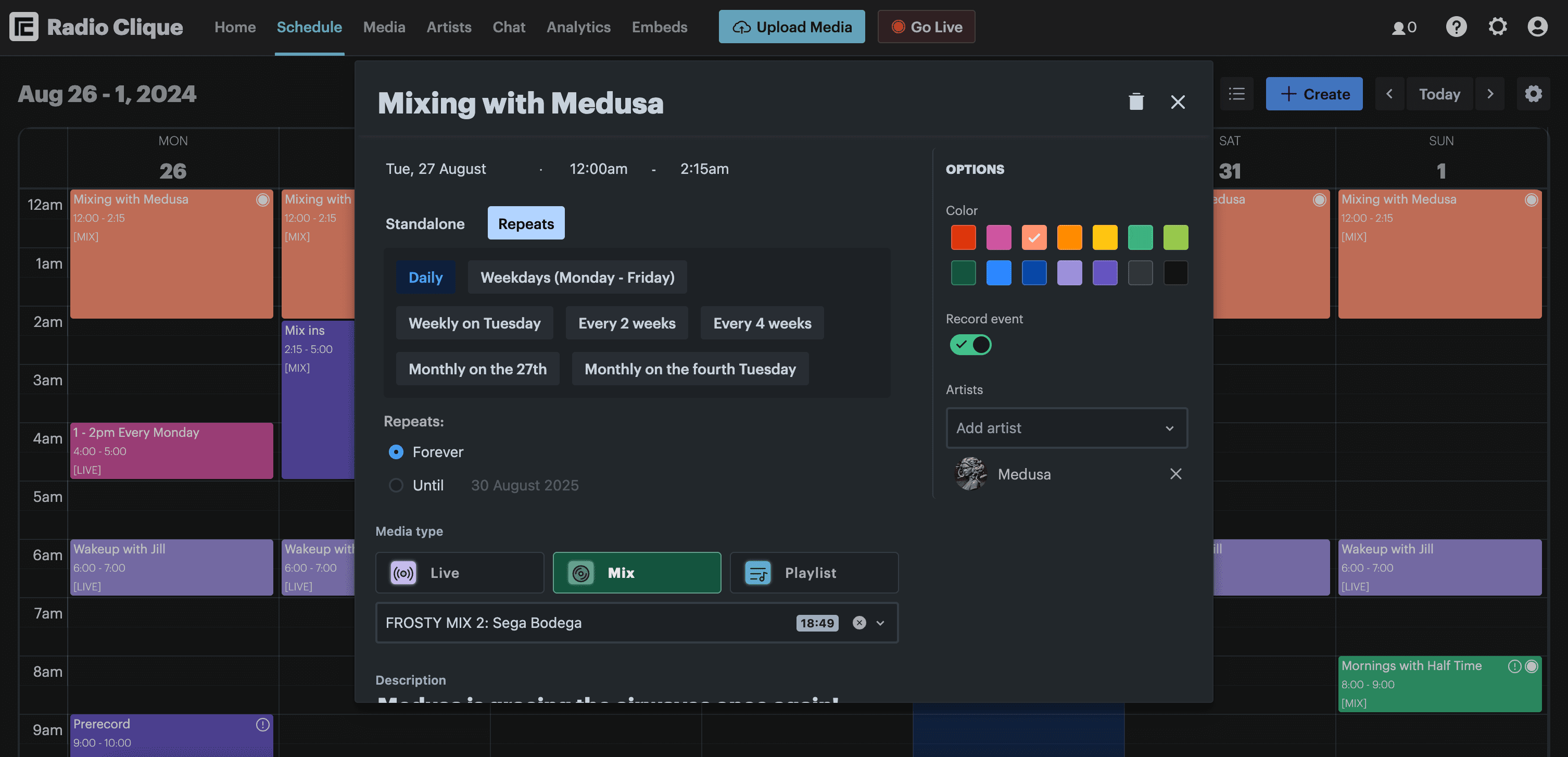Image resolution: width=1568 pixels, height=757 pixels.
Task: Disable the Record event toggle
Action: 970,345
